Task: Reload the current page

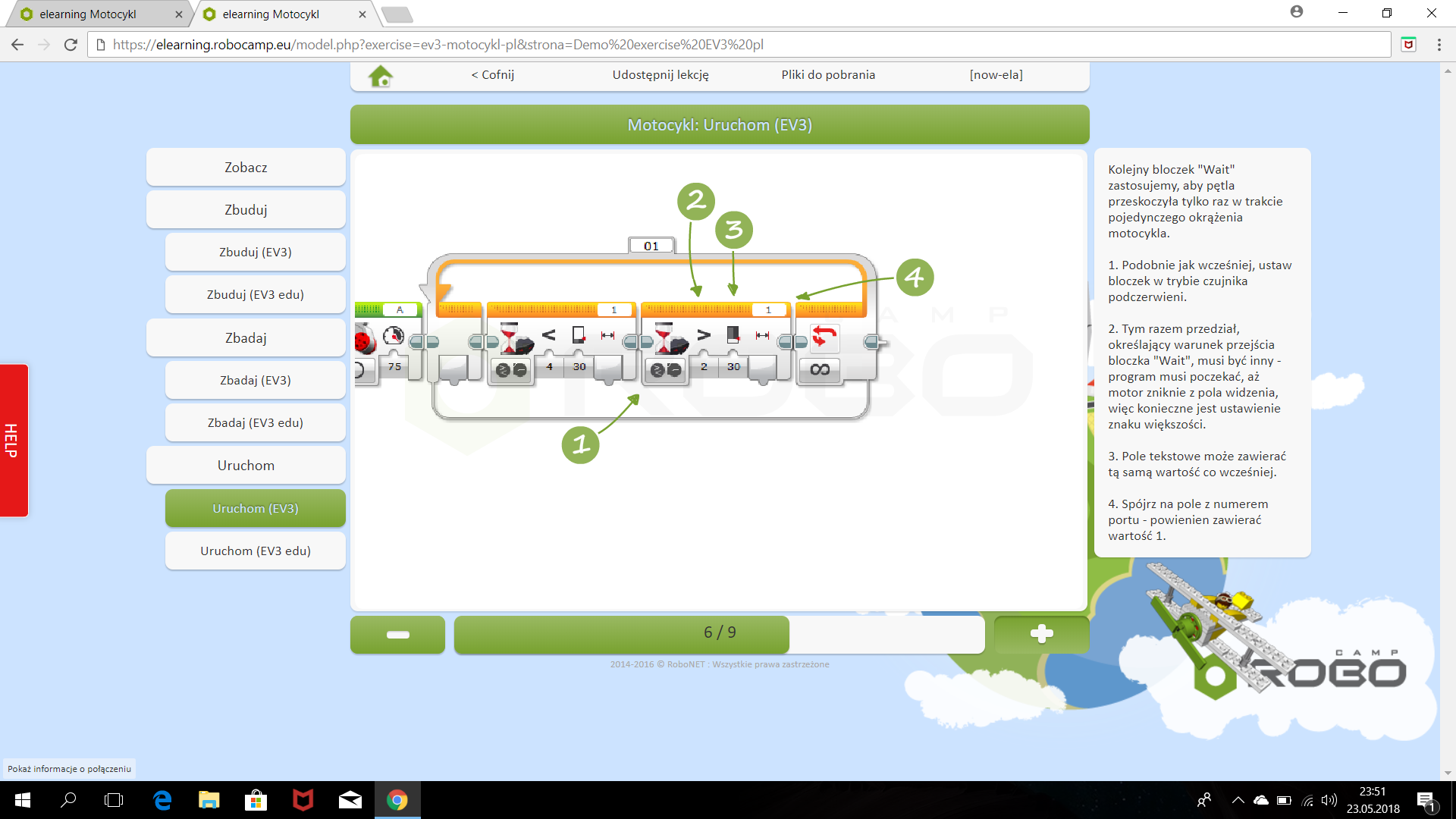Action: (71, 45)
